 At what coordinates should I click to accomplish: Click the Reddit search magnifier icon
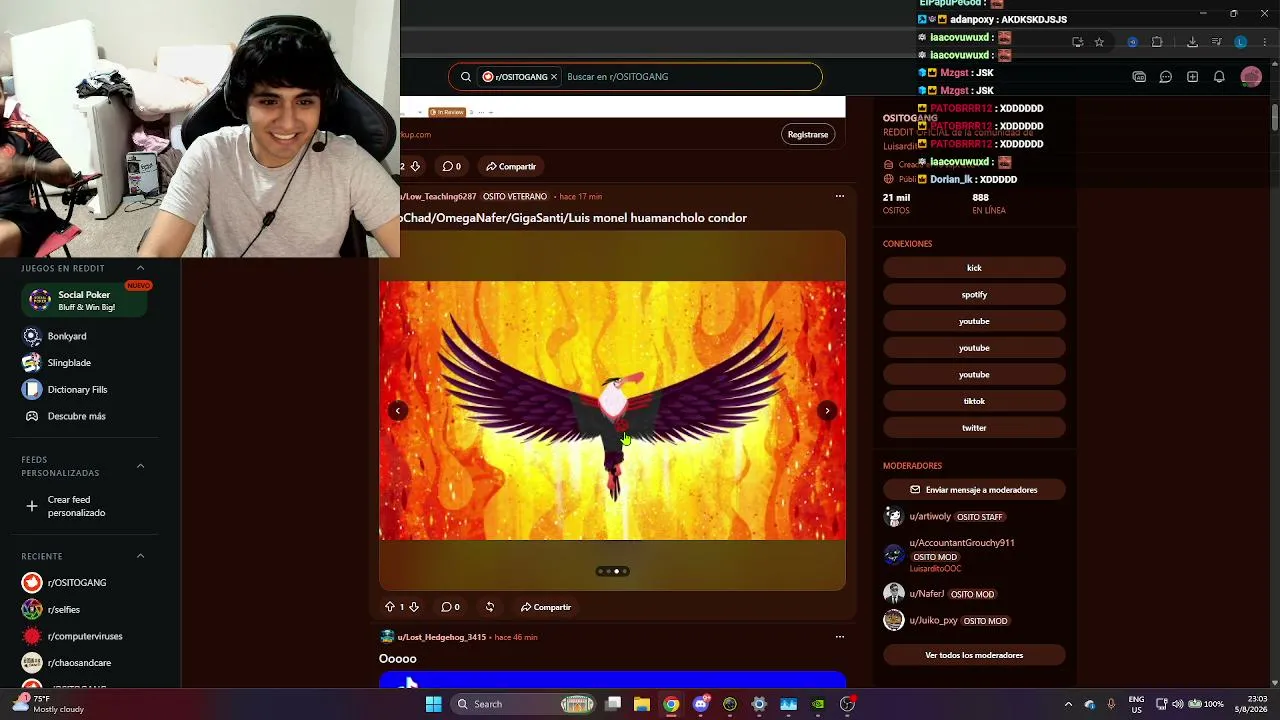(x=466, y=77)
